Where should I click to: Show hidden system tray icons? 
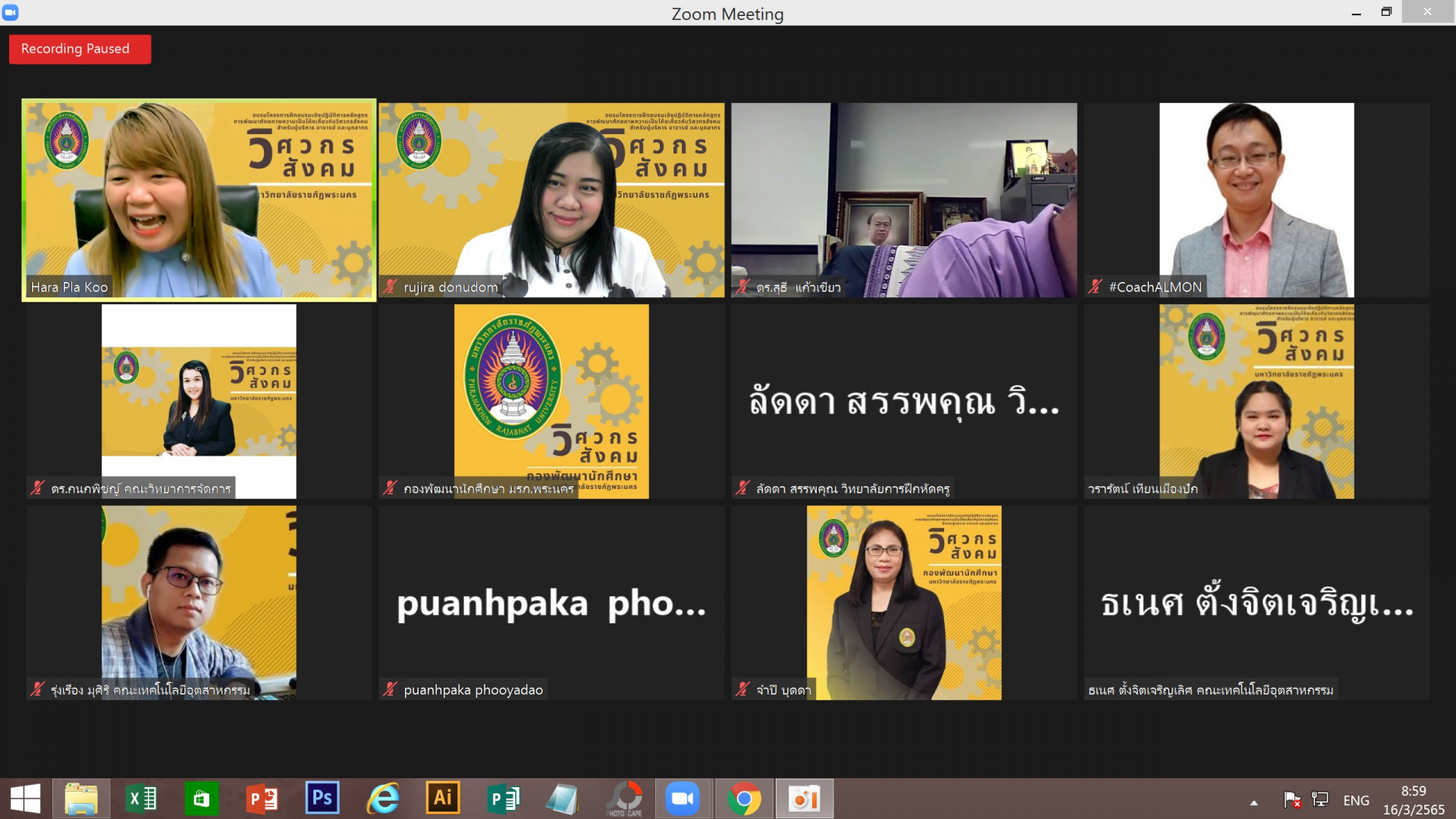tap(1254, 802)
